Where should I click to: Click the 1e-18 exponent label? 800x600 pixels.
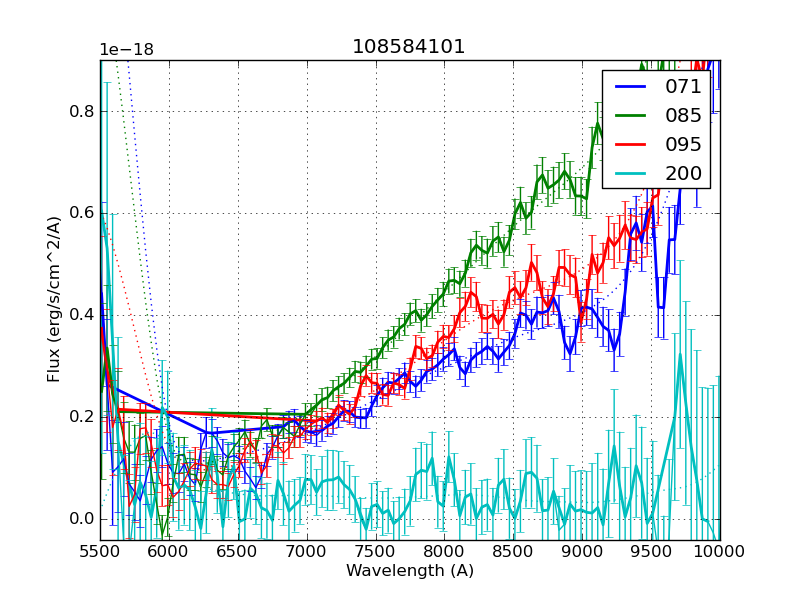[126, 50]
